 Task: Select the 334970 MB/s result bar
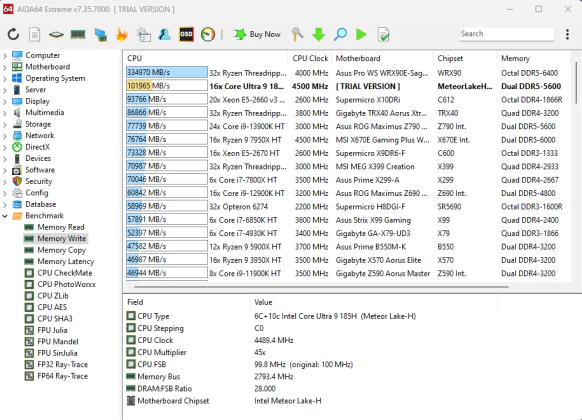click(167, 72)
